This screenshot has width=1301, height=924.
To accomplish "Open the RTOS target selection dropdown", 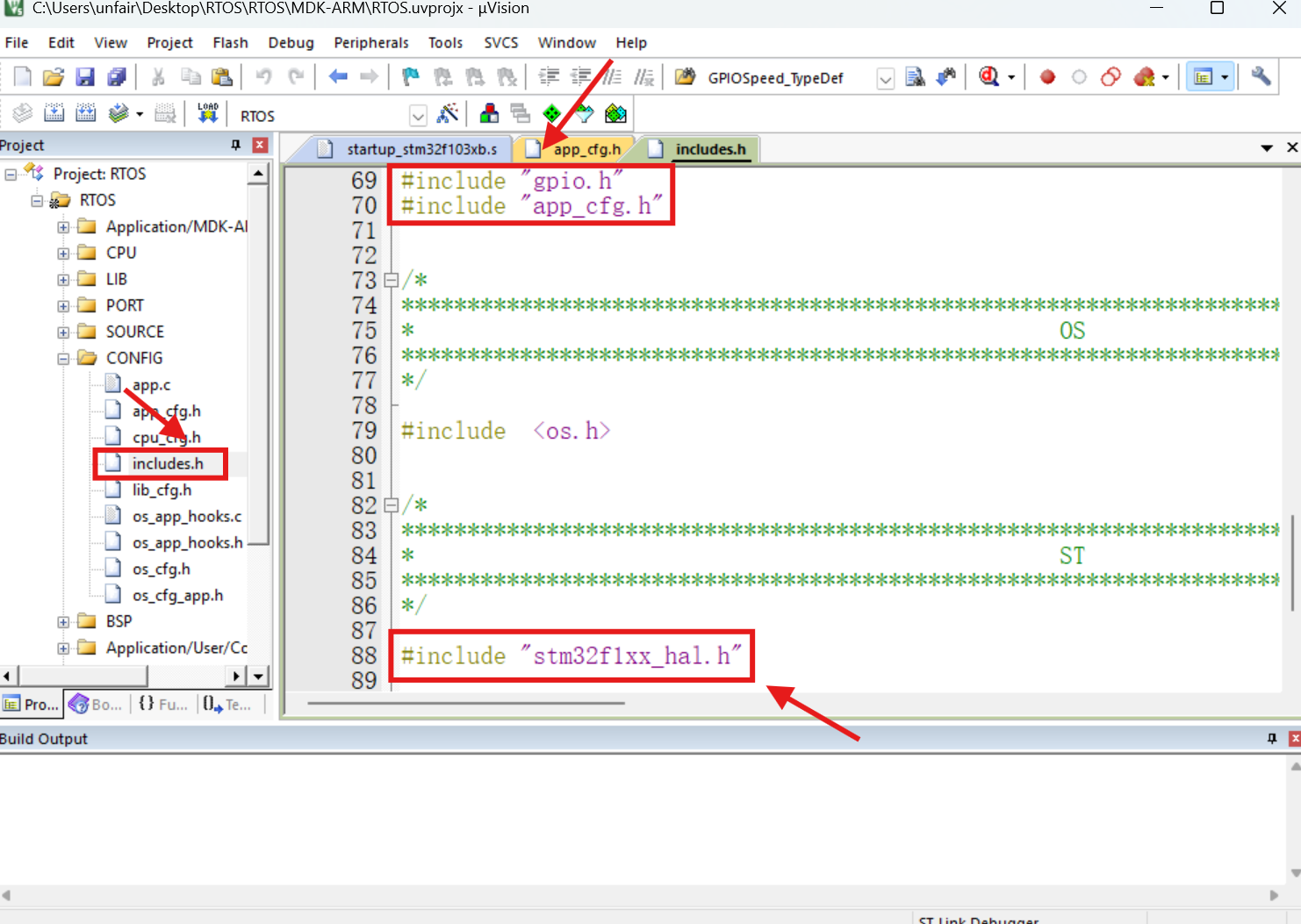I will pos(419,116).
